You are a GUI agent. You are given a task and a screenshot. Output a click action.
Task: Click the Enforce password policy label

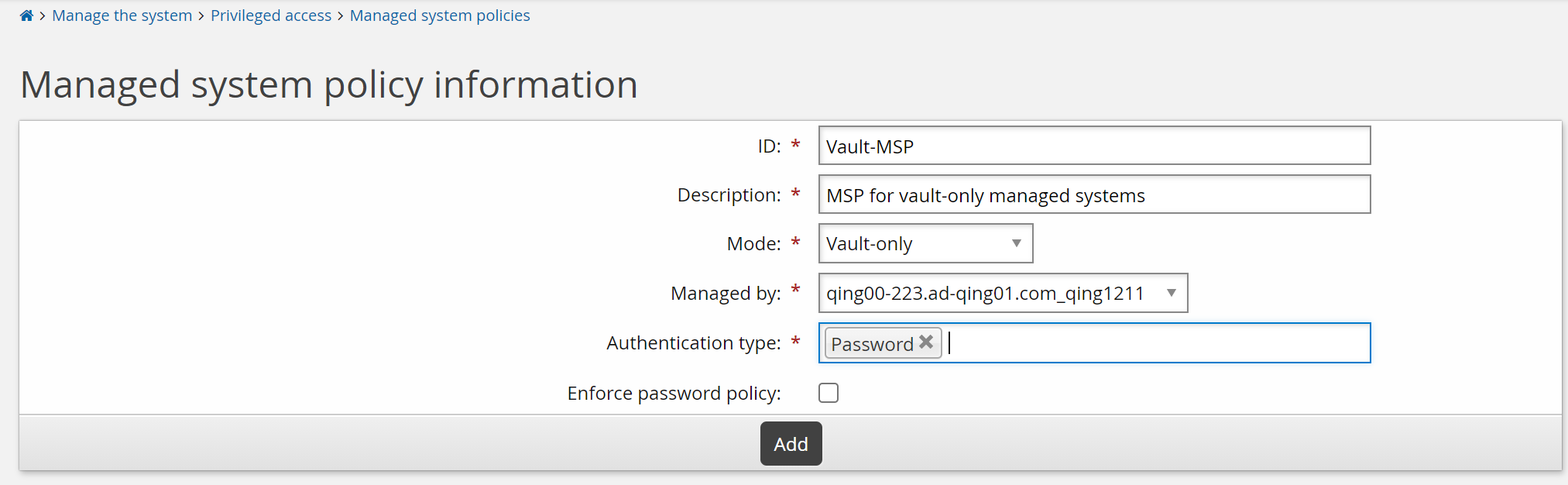674,394
